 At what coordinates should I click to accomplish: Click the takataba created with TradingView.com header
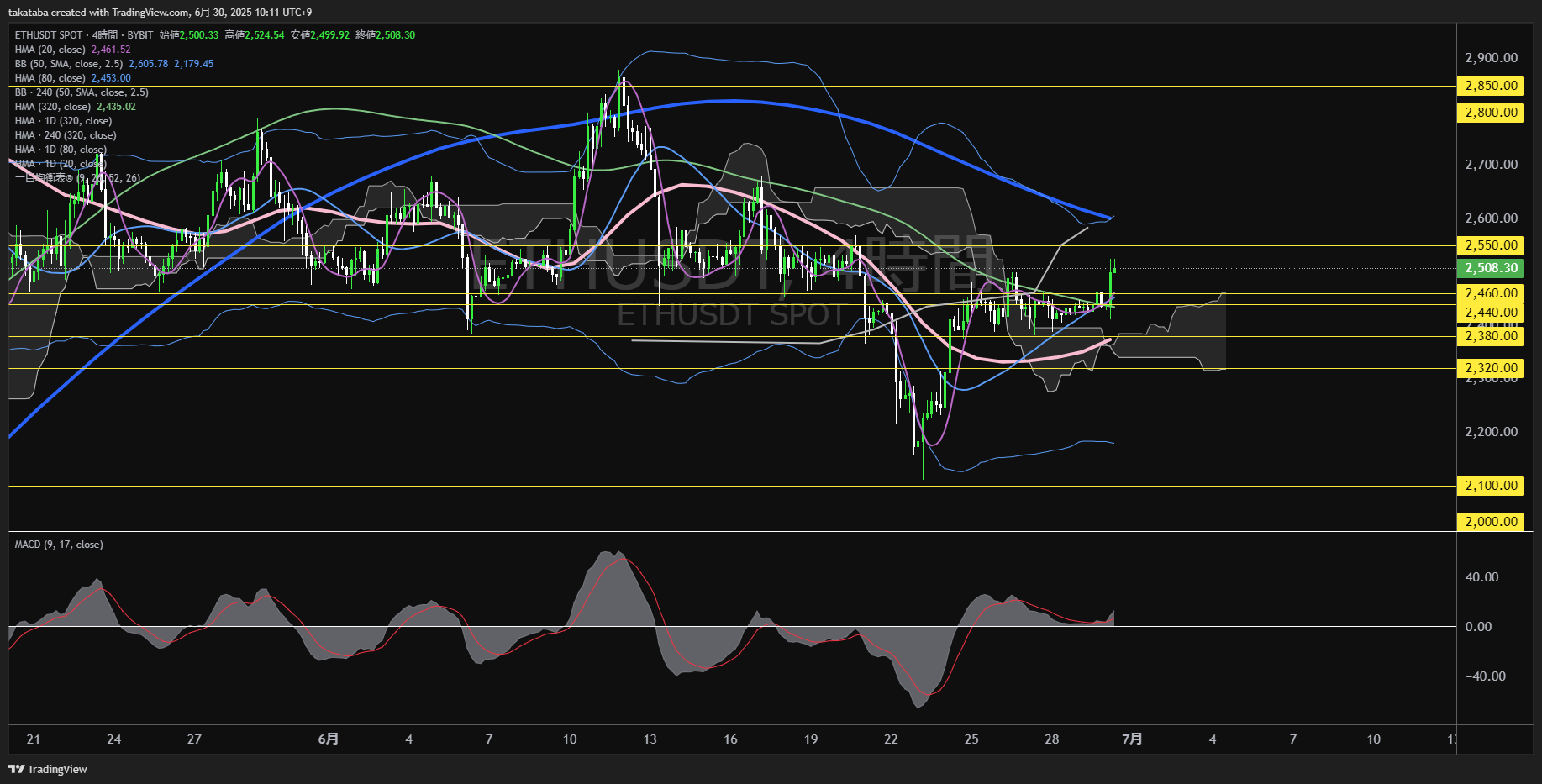pyautogui.click(x=160, y=13)
